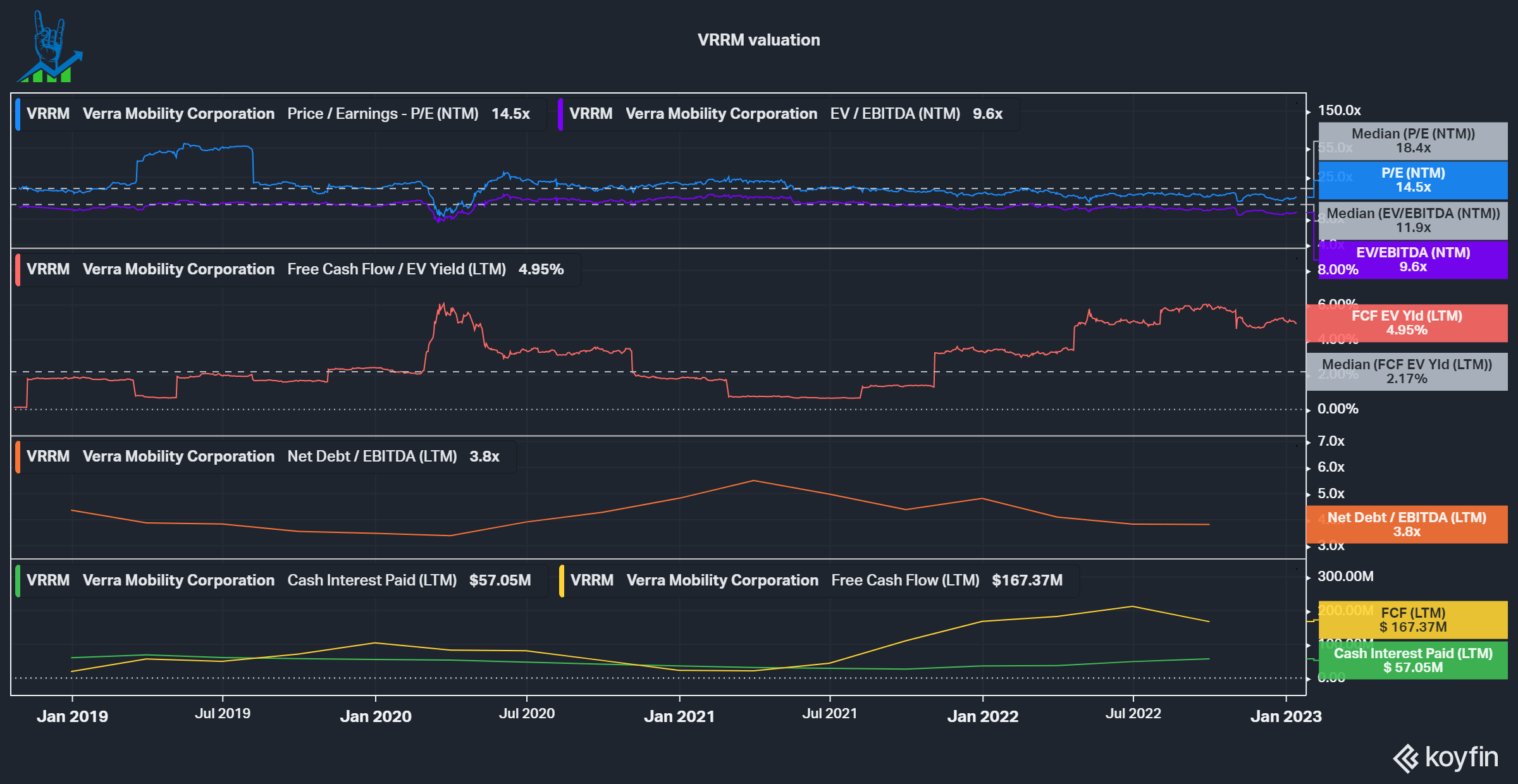
Task: Click the Jul 2021 date axis marker
Action: coord(829,714)
